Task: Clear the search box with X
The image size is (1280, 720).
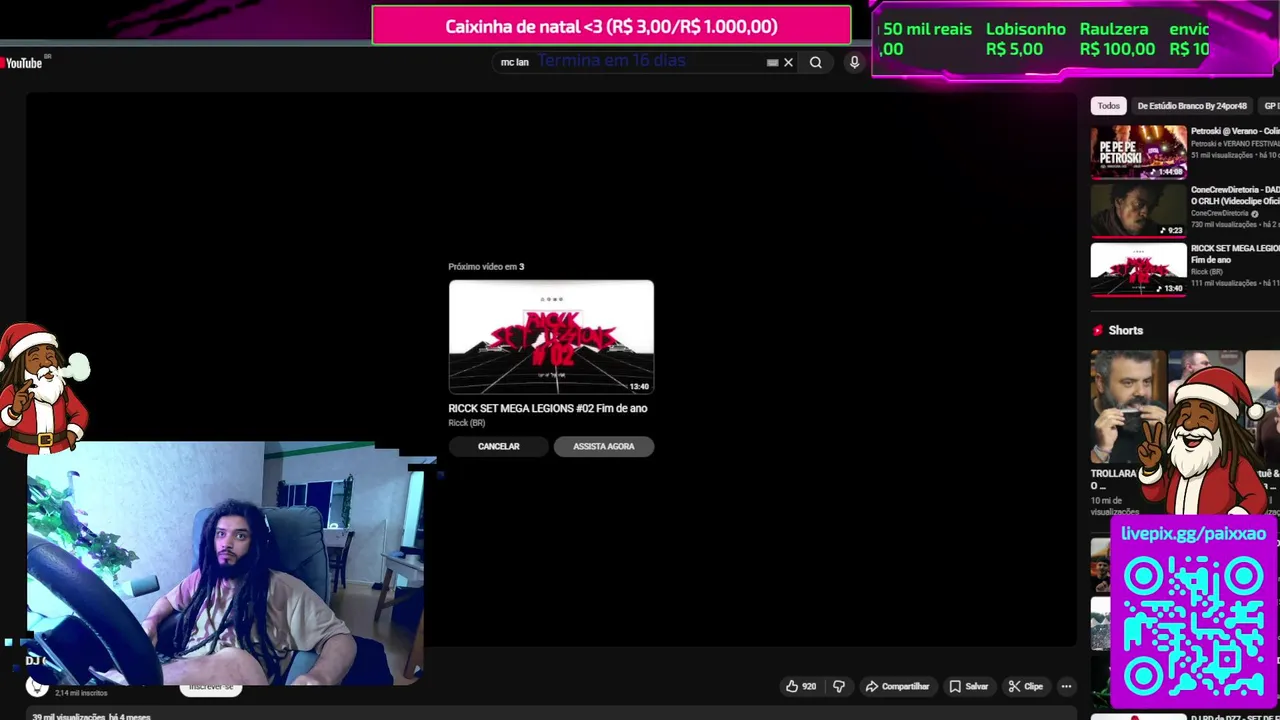Action: click(x=788, y=62)
